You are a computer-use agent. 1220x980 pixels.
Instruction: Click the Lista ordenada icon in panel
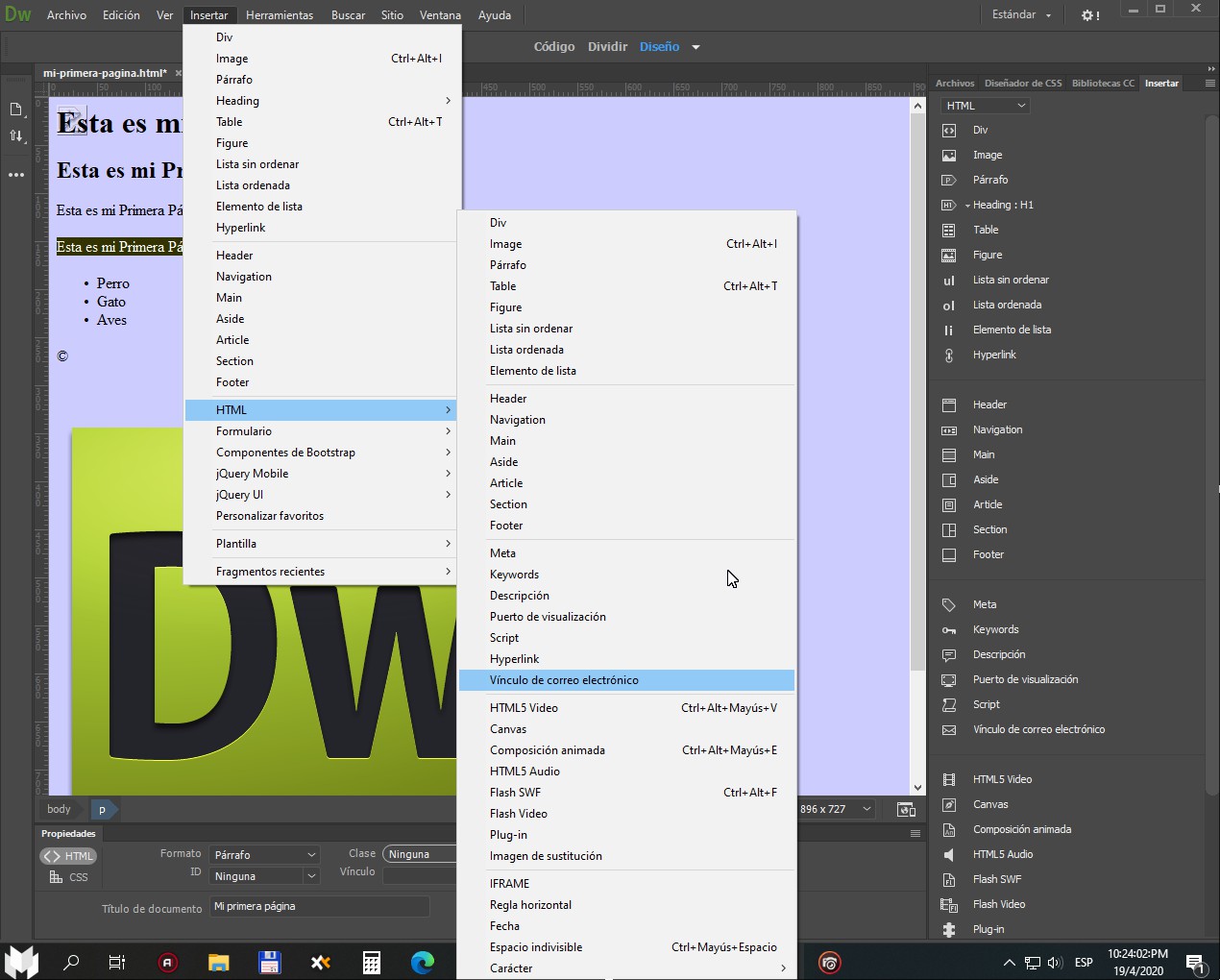[x=949, y=305]
